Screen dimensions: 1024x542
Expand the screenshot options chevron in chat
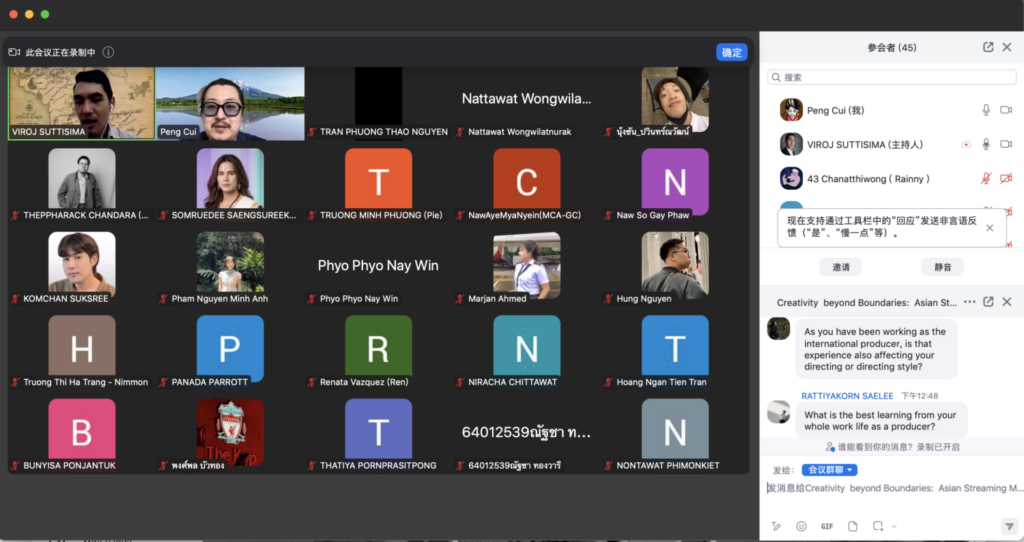(894, 526)
